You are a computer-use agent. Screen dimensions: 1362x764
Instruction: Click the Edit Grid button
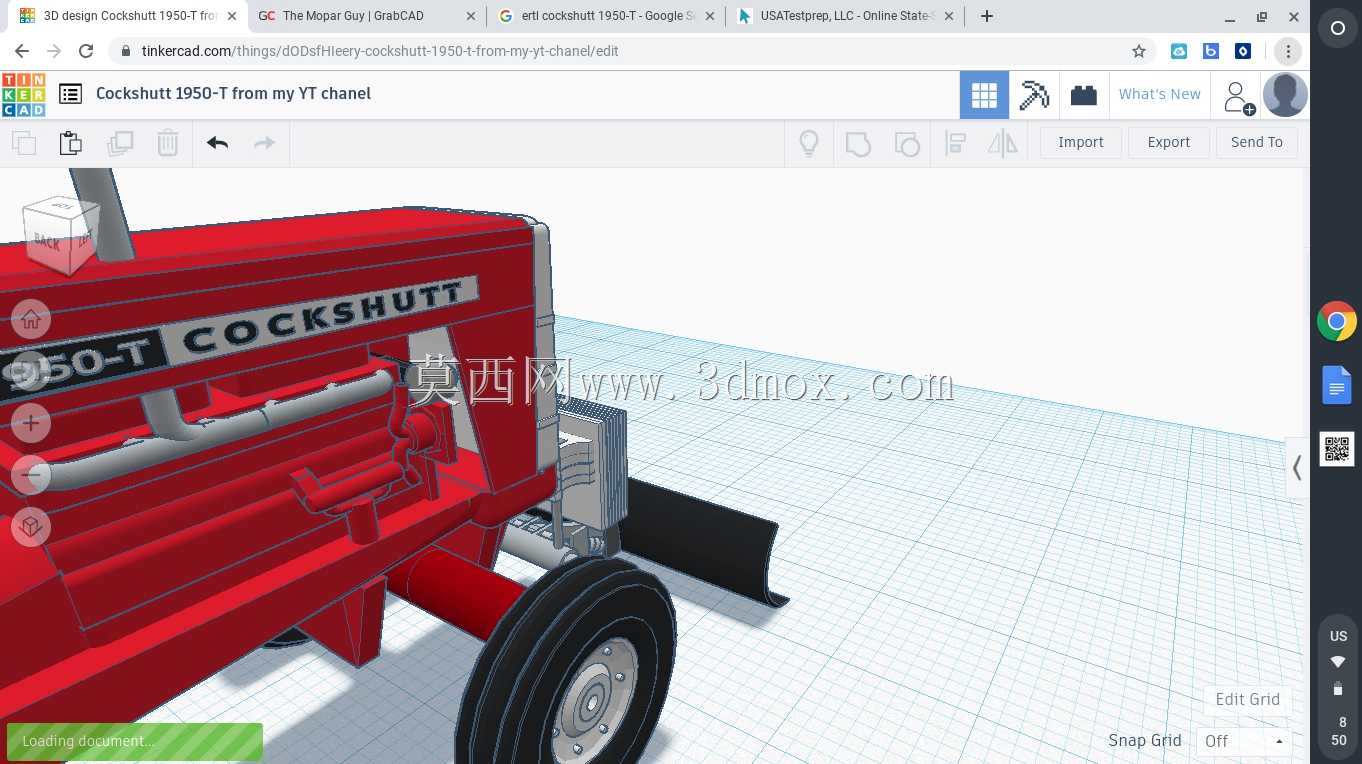[x=1248, y=699]
